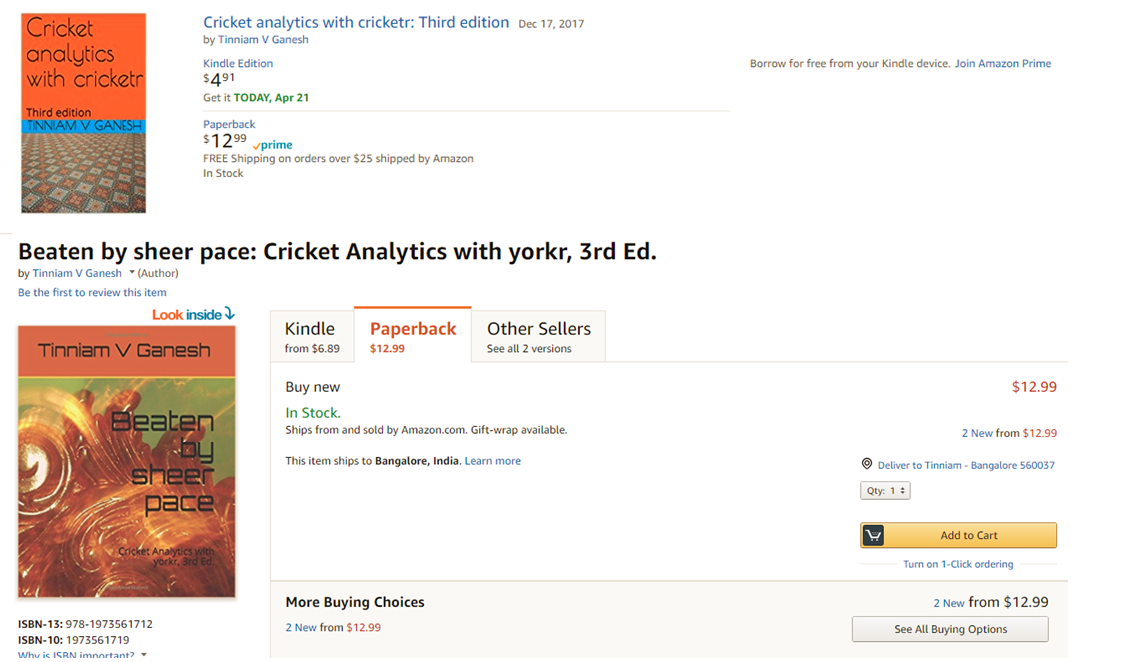Image resolution: width=1126 pixels, height=662 pixels.
Task: Open the Qty quantity dropdown
Action: pyautogui.click(x=884, y=490)
